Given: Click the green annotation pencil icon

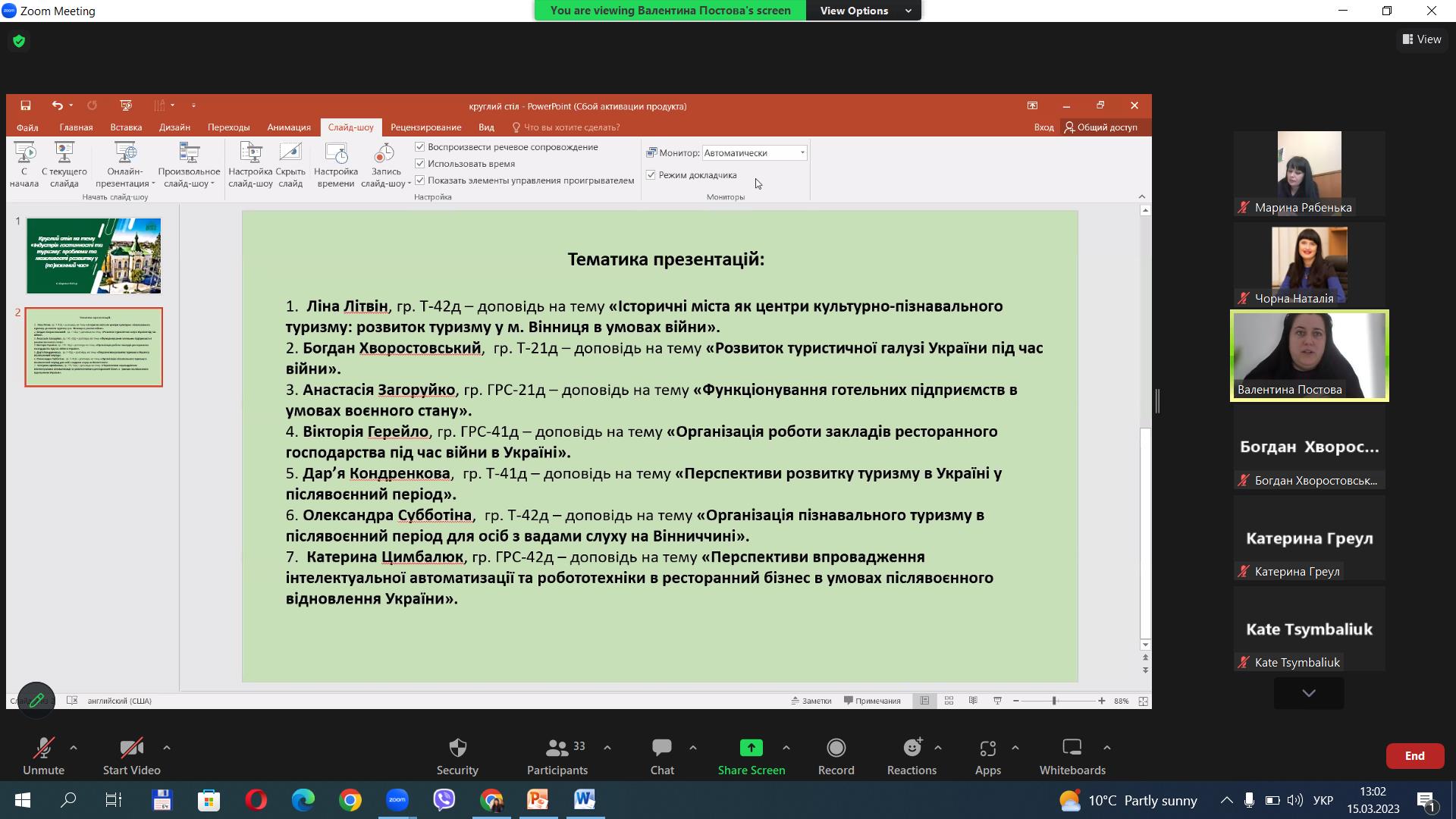Looking at the screenshot, I should click(36, 699).
